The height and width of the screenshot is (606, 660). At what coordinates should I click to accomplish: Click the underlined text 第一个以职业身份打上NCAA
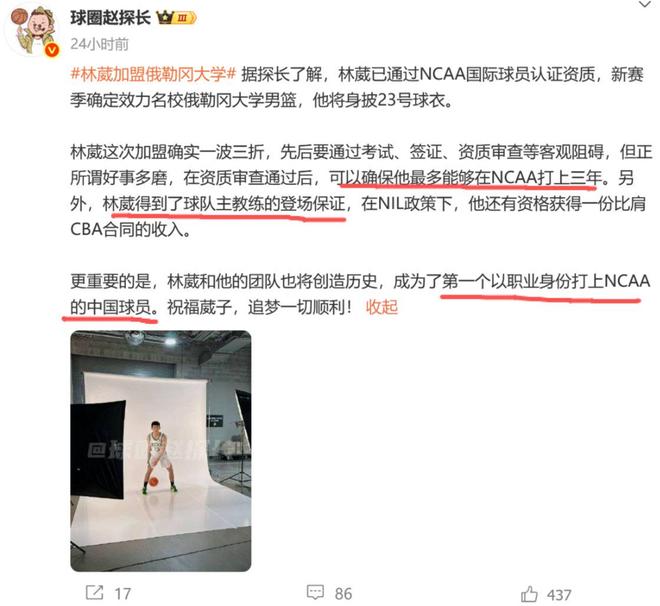click(x=546, y=281)
